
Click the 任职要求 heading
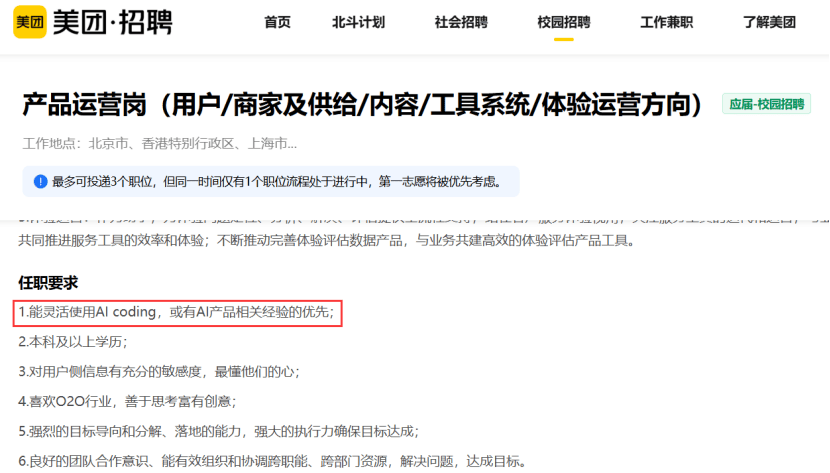pyautogui.click(x=48, y=283)
